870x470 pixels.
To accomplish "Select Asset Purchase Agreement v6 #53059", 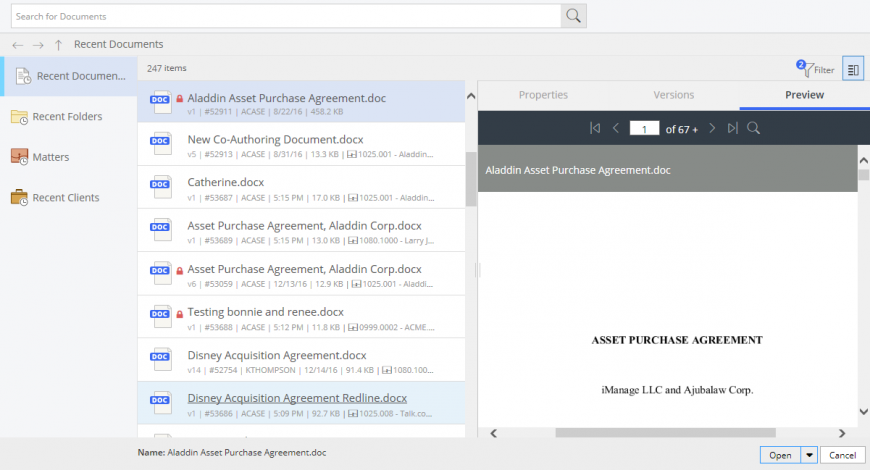I will tap(301, 274).
